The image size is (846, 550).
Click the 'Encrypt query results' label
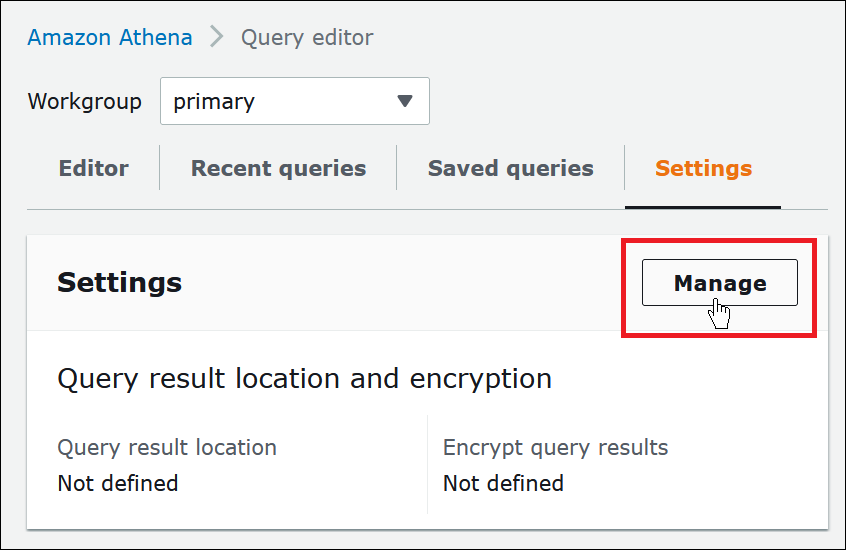[x=555, y=447]
